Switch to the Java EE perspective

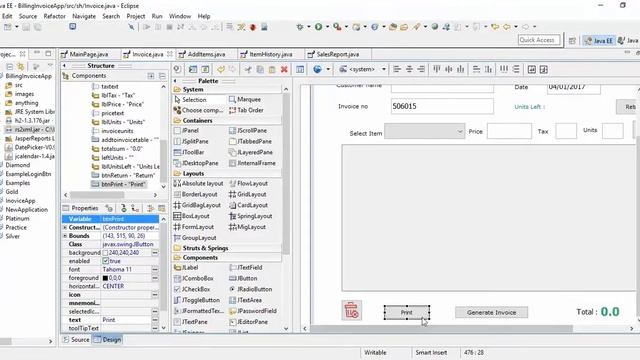(598, 41)
